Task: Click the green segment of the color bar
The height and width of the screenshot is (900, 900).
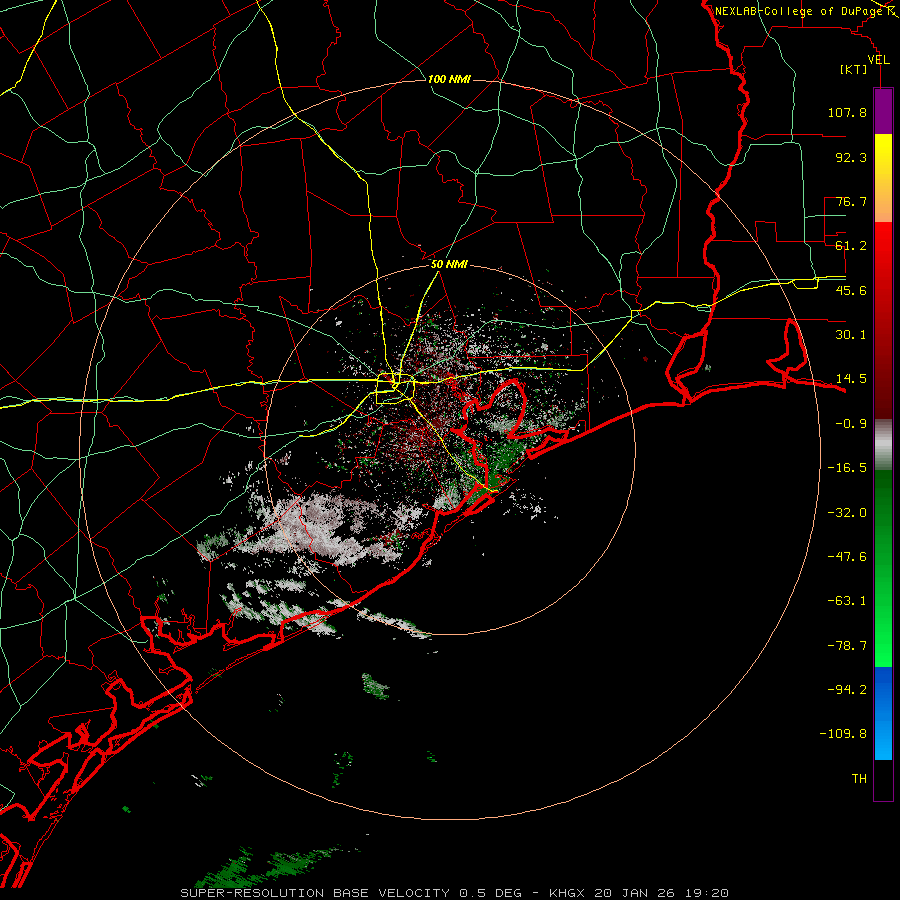Action: 883,568
